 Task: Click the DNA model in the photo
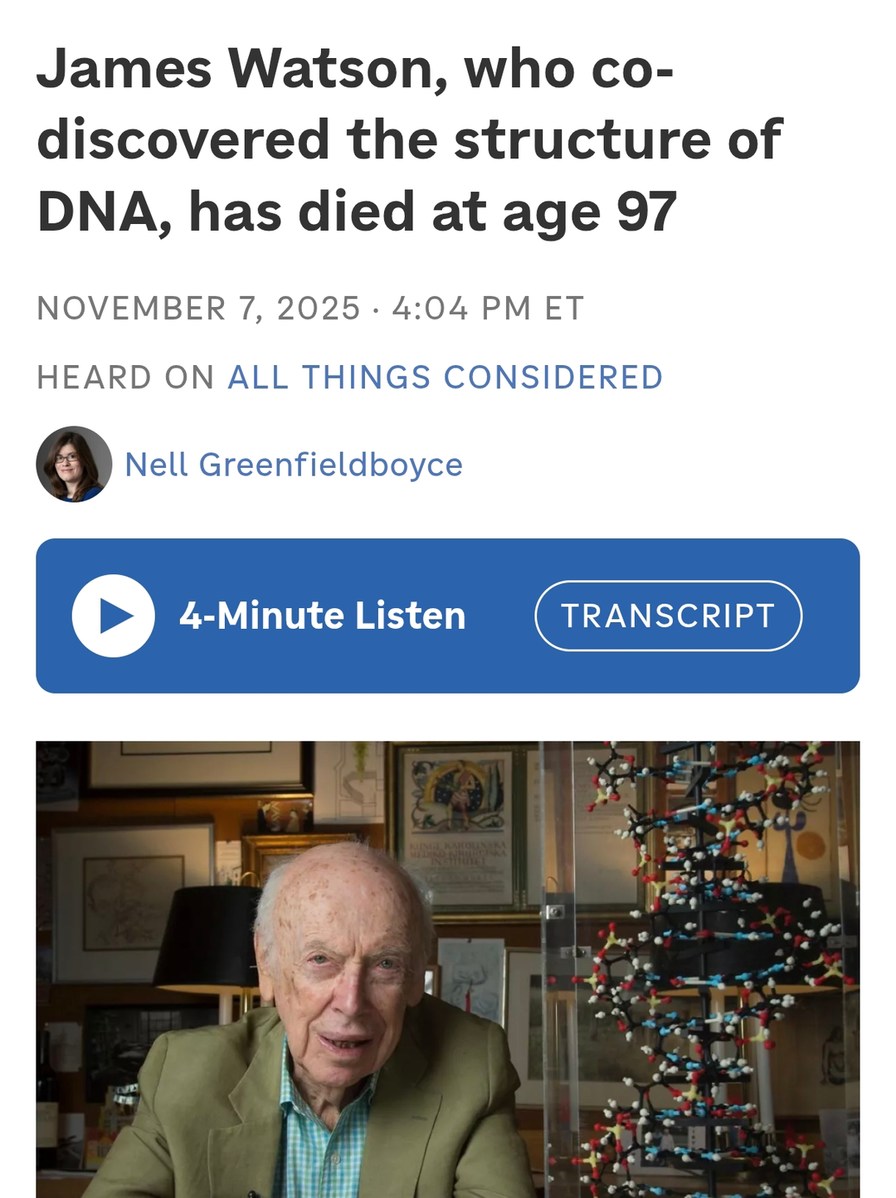pyautogui.click(x=700, y=950)
